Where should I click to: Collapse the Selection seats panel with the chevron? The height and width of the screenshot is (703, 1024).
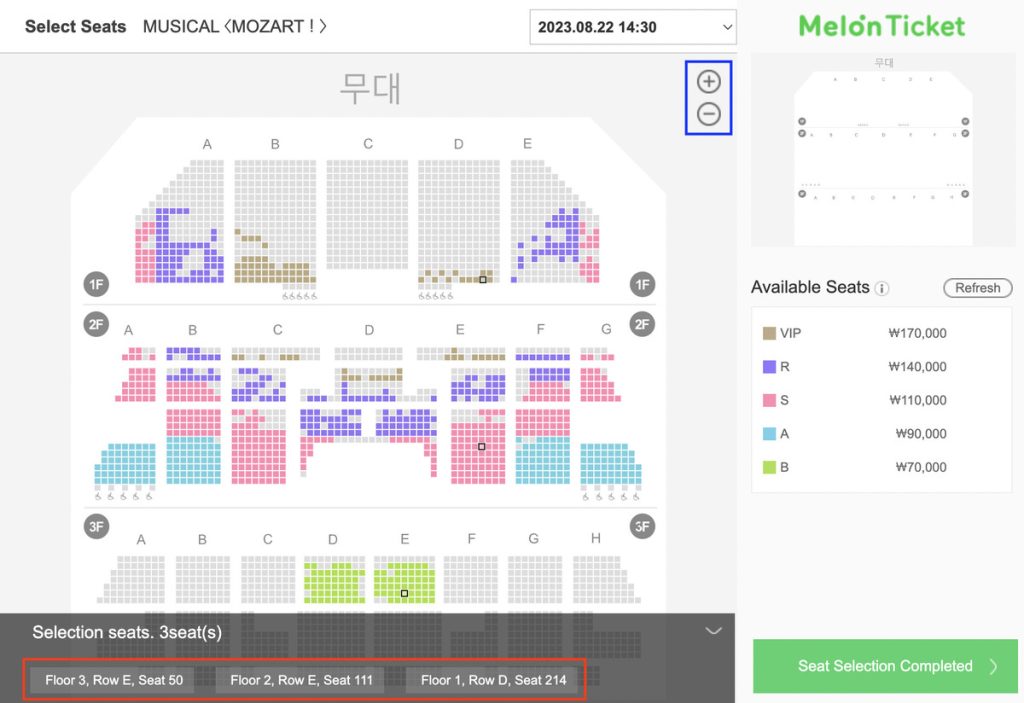click(713, 631)
